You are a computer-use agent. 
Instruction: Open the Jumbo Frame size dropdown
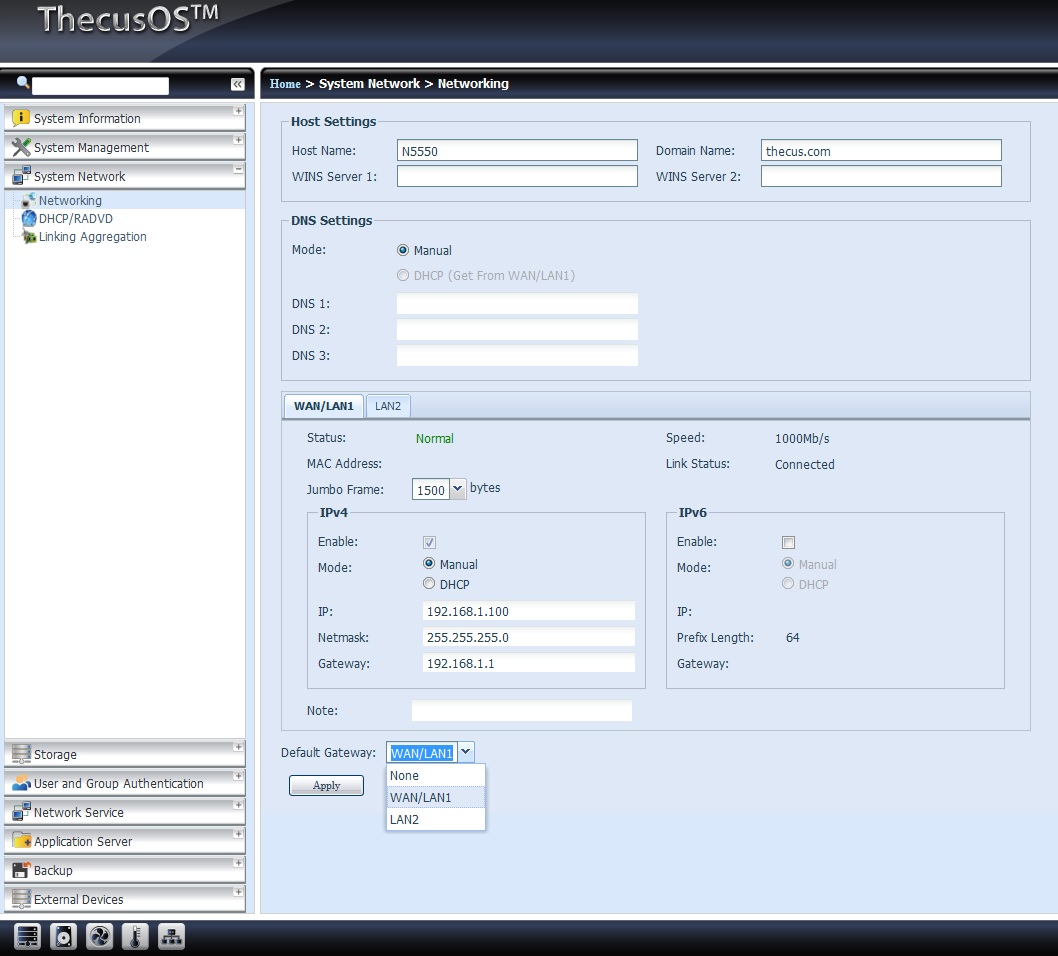tap(458, 489)
